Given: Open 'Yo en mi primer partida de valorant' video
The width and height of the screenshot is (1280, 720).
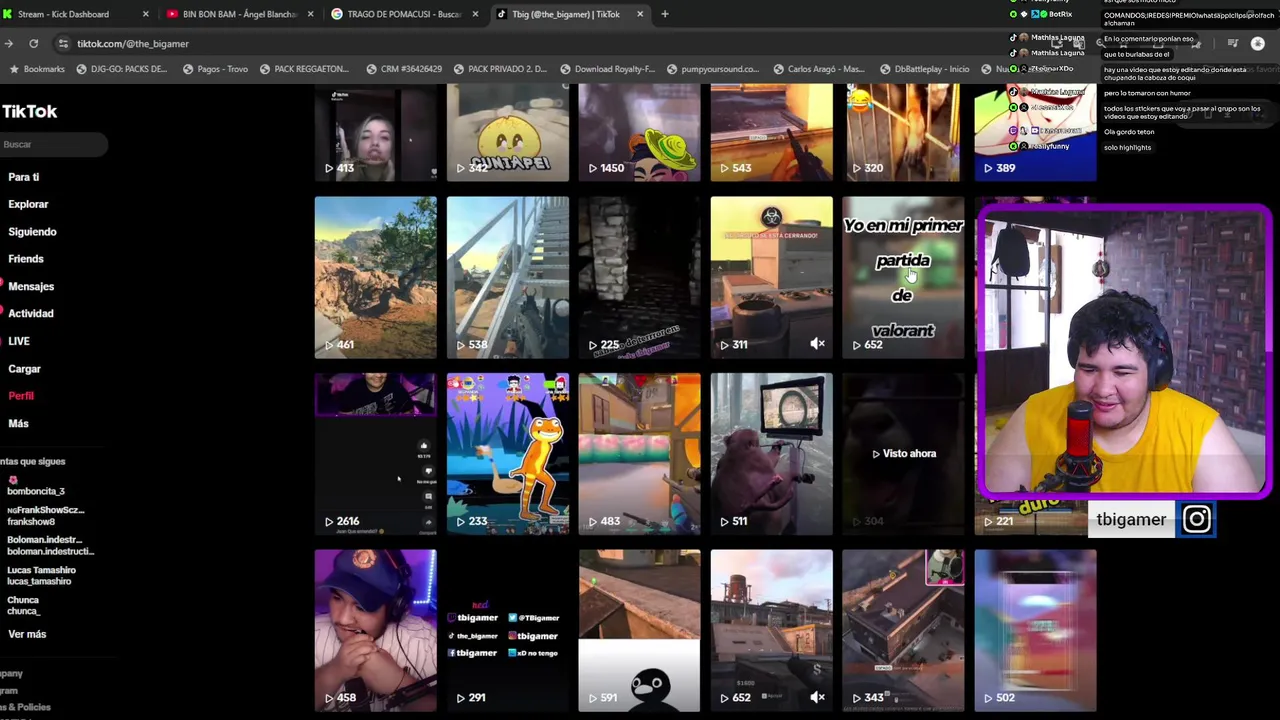Looking at the screenshot, I should click(903, 277).
